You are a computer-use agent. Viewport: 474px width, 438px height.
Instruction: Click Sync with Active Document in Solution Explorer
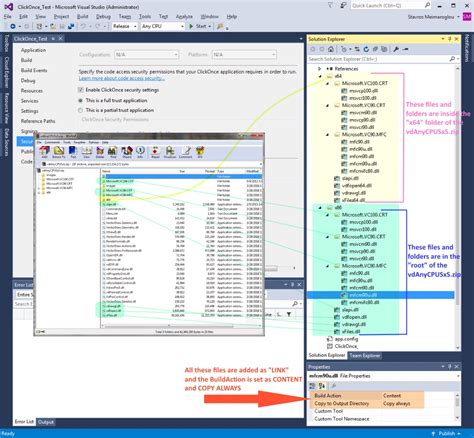[x=357, y=49]
